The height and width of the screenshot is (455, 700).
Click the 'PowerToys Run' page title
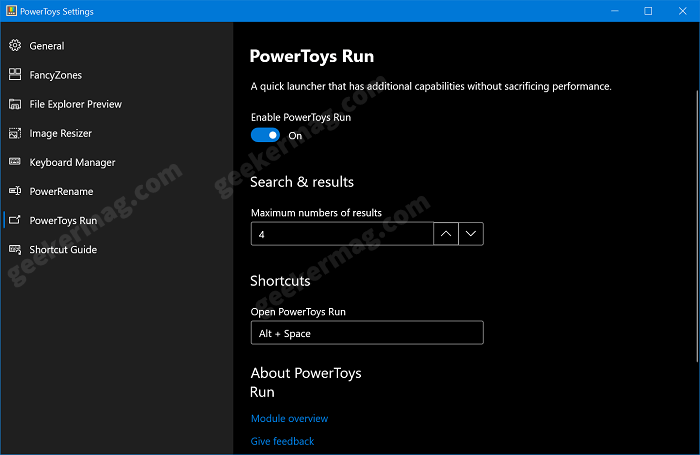point(312,56)
